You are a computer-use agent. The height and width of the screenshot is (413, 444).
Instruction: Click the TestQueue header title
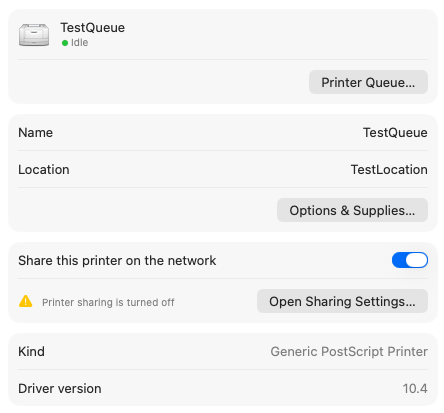(92, 28)
